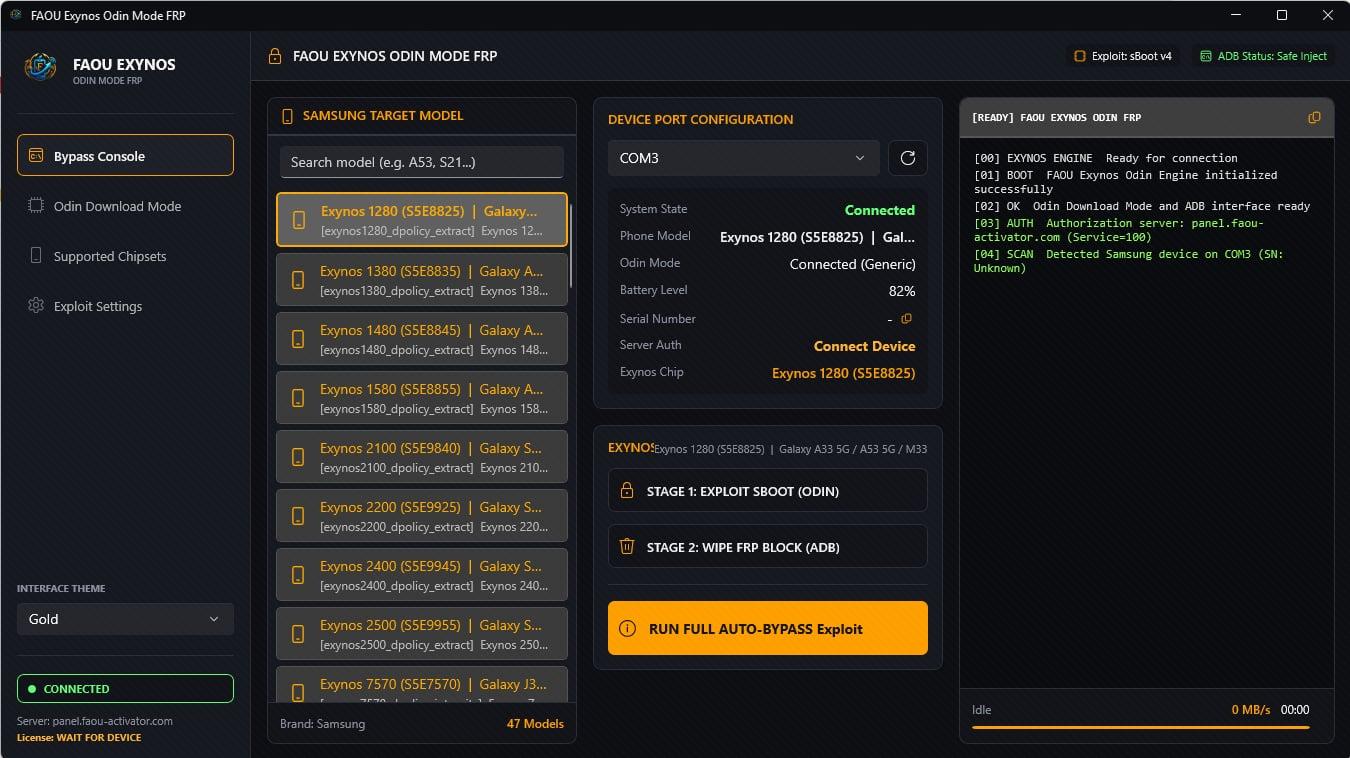Select Exynos 2500 (S5E9955) model
The image size is (1350, 758).
(422, 634)
